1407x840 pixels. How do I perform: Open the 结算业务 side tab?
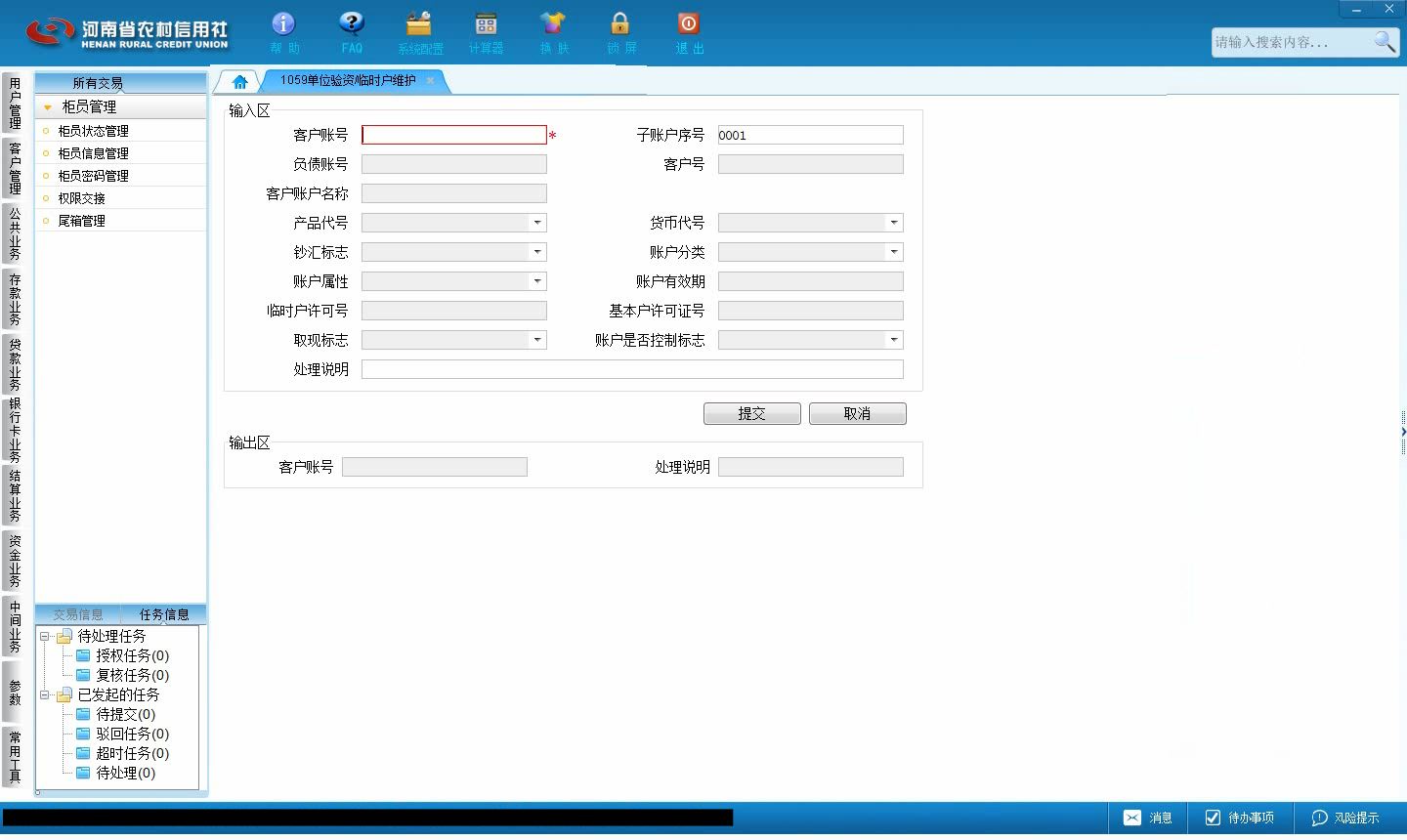pyautogui.click(x=14, y=495)
